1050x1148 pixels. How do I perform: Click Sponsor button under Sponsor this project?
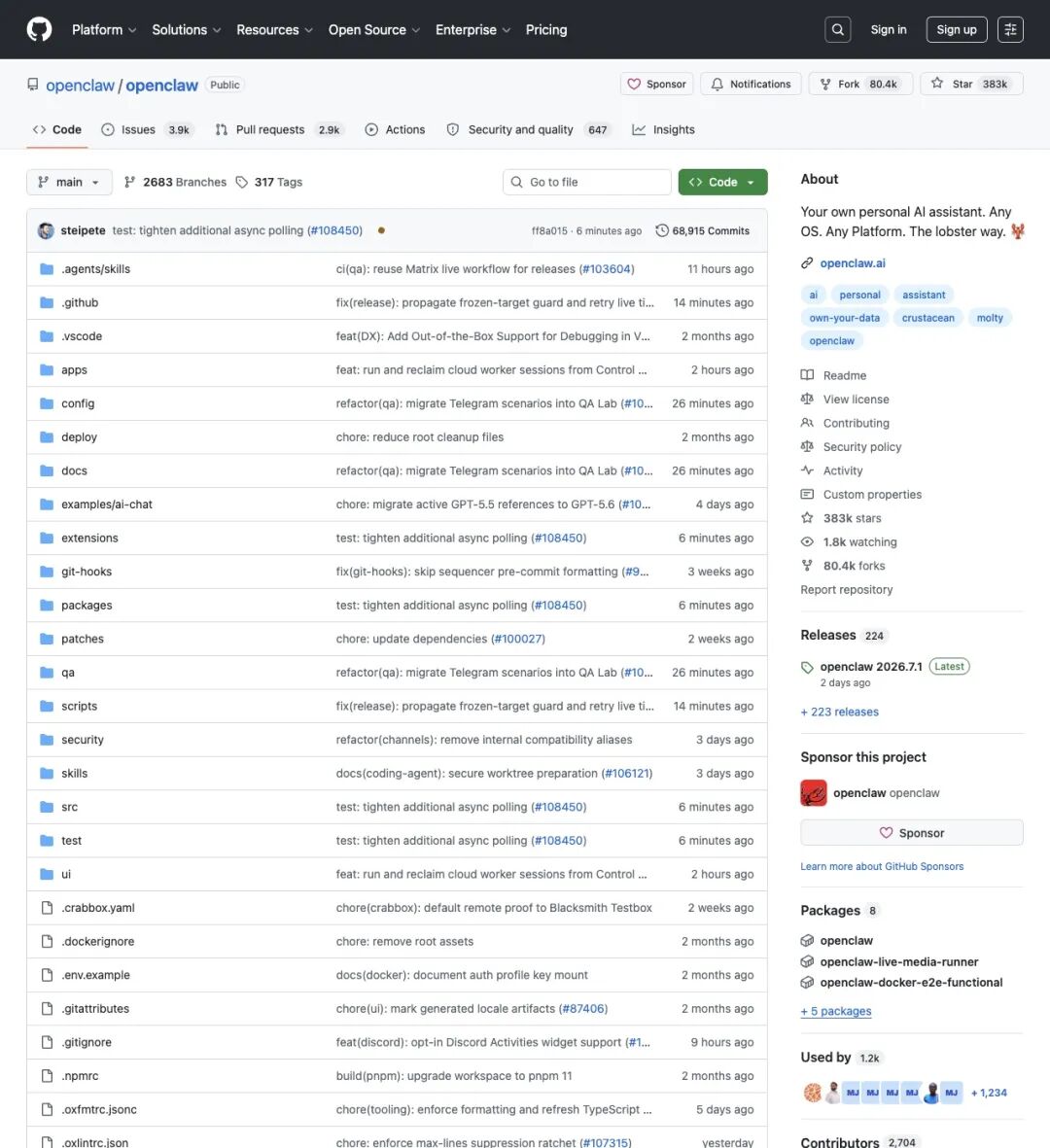coord(912,833)
